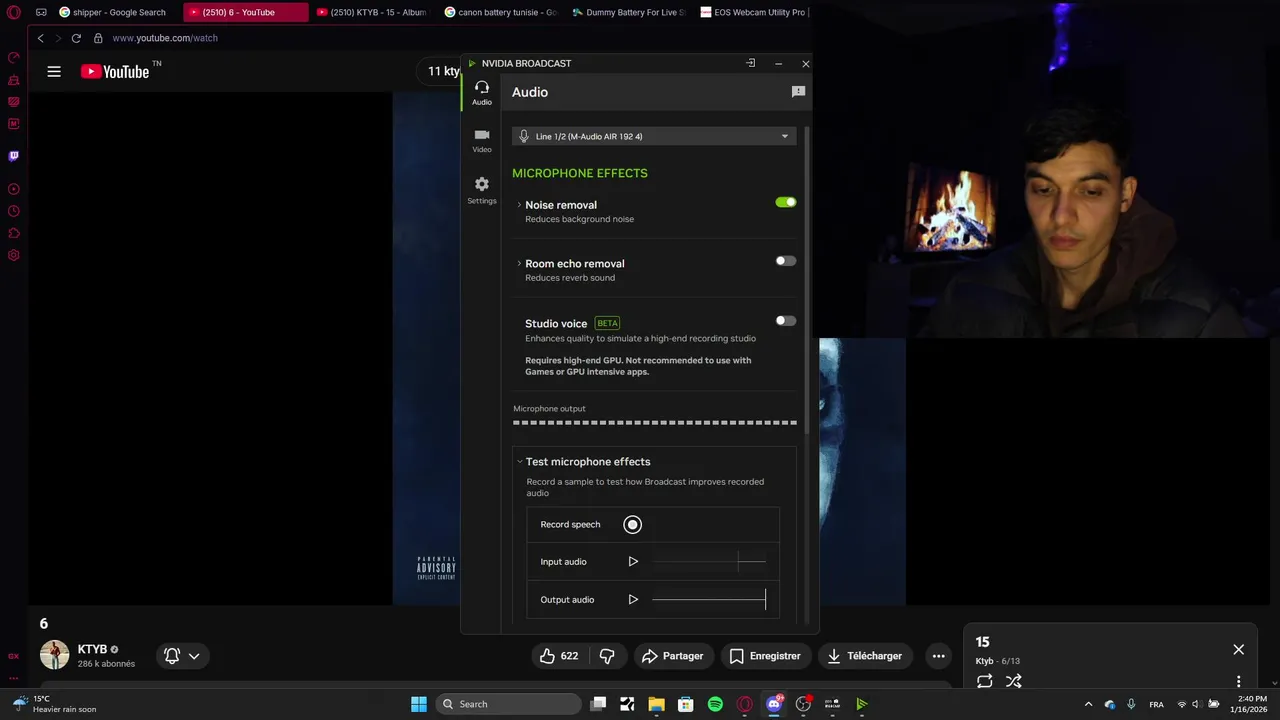
Task: Play the Output audio sample
Action: (633, 600)
